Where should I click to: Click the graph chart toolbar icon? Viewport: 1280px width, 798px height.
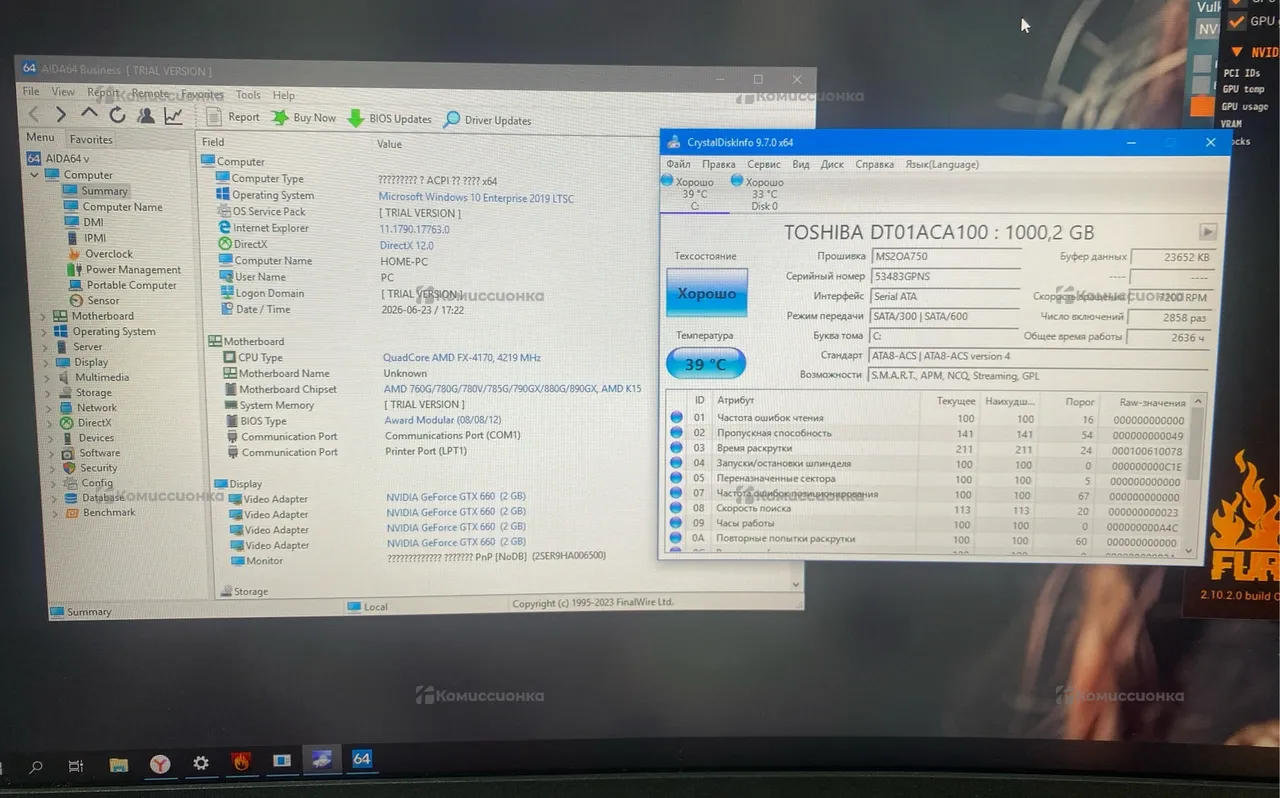pyautogui.click(x=174, y=116)
